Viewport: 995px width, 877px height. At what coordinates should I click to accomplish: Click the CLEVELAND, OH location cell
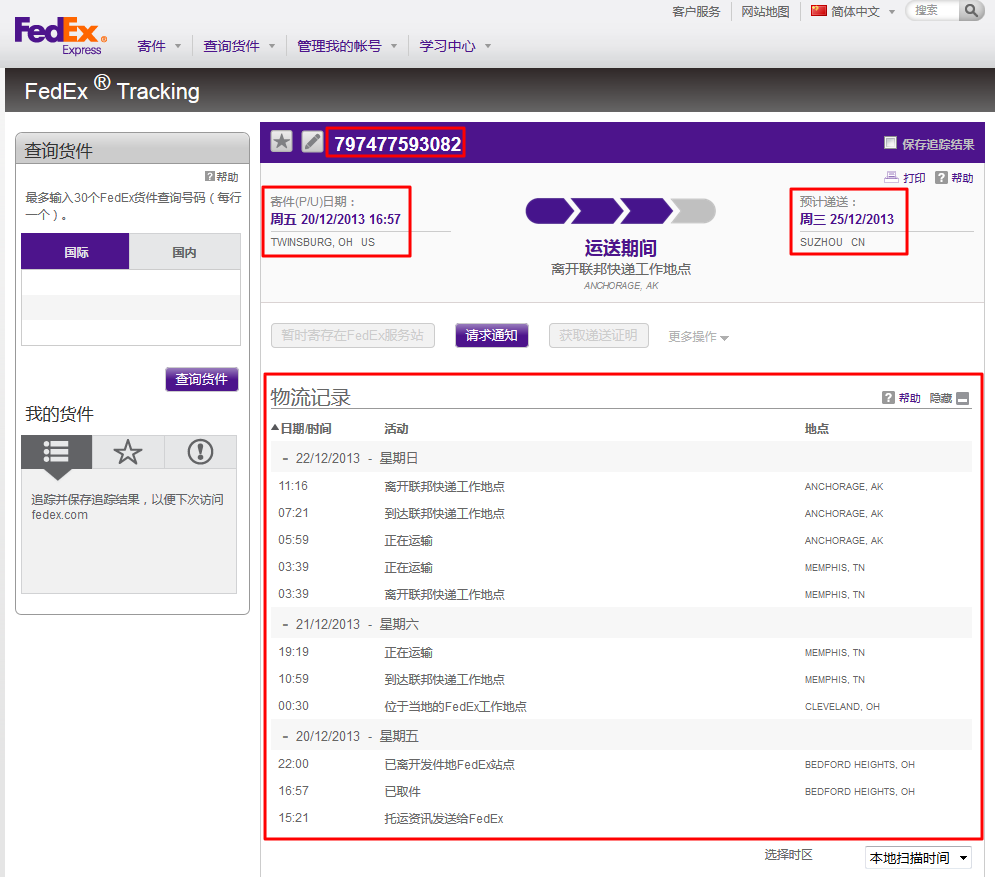point(842,706)
